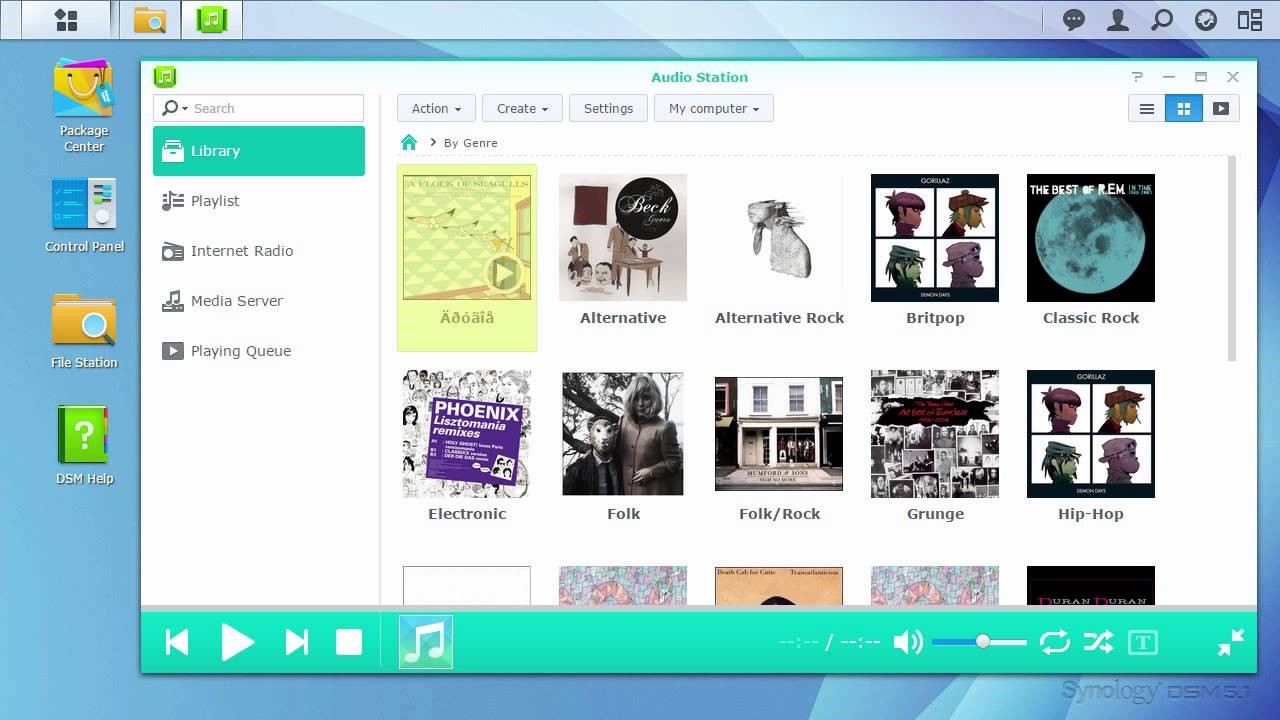The image size is (1280, 720).
Task: Open Package Center desktop icon
Action: tap(84, 106)
